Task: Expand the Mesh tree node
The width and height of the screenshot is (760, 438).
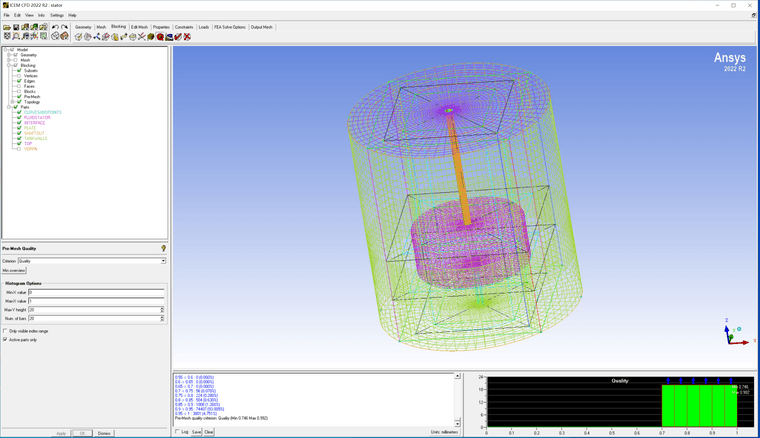Action: tap(9, 60)
